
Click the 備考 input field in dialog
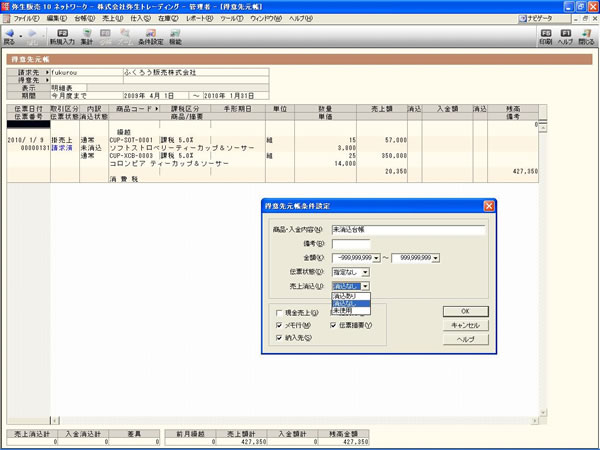coord(351,244)
